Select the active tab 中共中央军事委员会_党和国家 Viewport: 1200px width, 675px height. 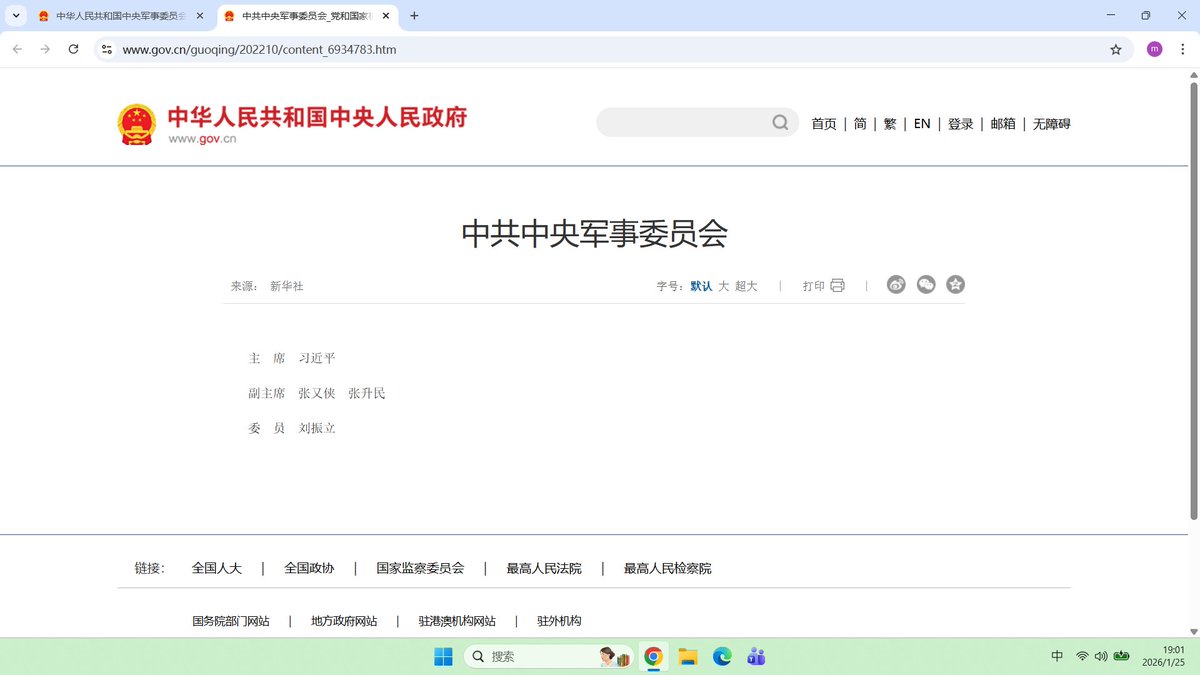click(306, 16)
